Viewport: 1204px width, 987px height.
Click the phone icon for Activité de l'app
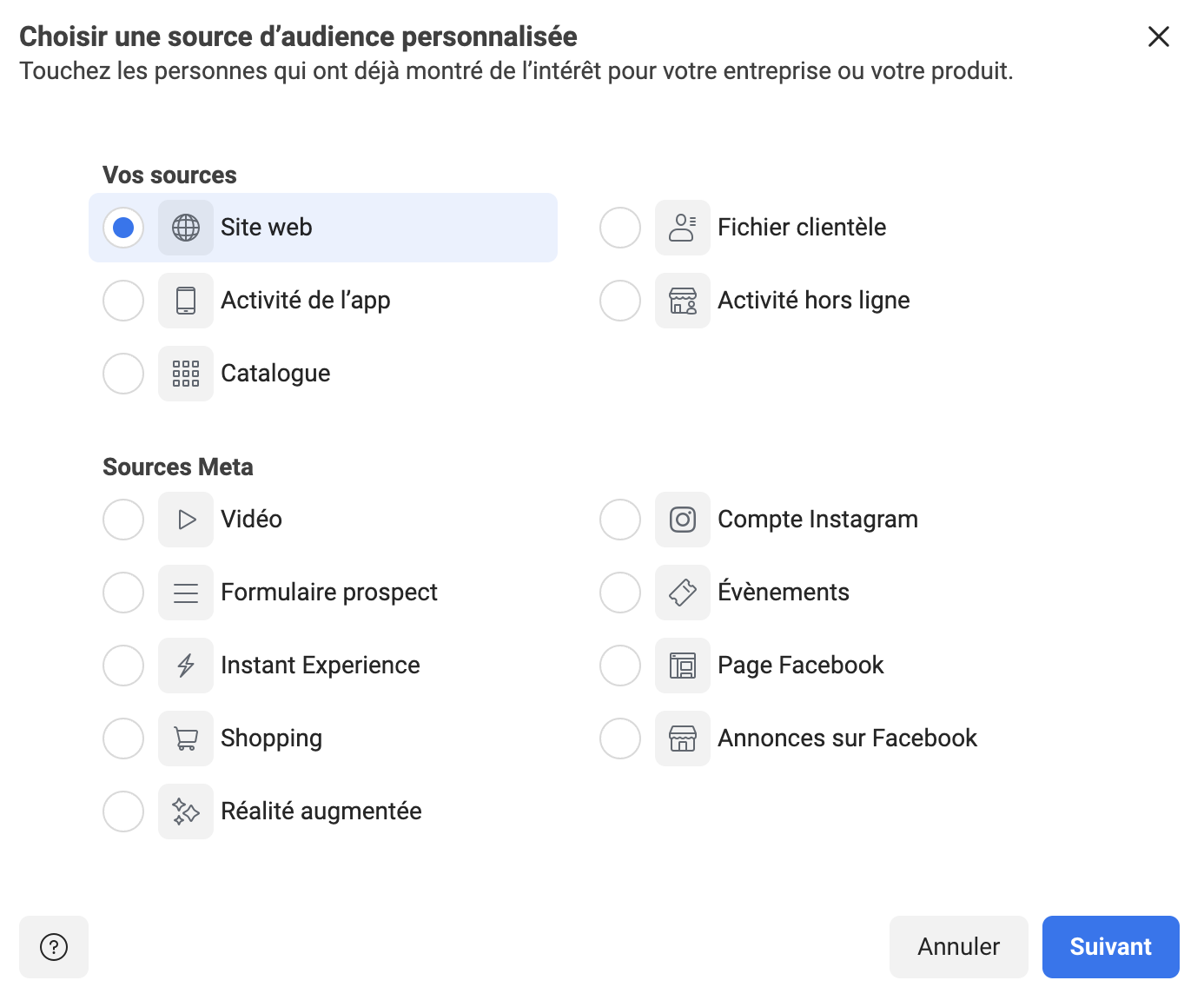point(186,301)
